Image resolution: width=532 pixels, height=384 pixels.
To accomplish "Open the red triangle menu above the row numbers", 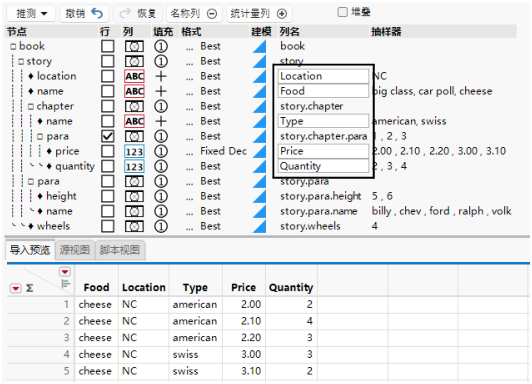I will pyautogui.click(x=65, y=272).
